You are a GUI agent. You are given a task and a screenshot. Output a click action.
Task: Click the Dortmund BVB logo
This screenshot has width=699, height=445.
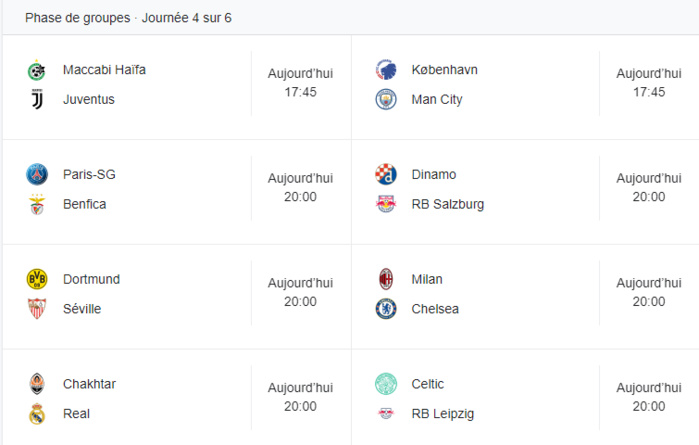[37, 279]
